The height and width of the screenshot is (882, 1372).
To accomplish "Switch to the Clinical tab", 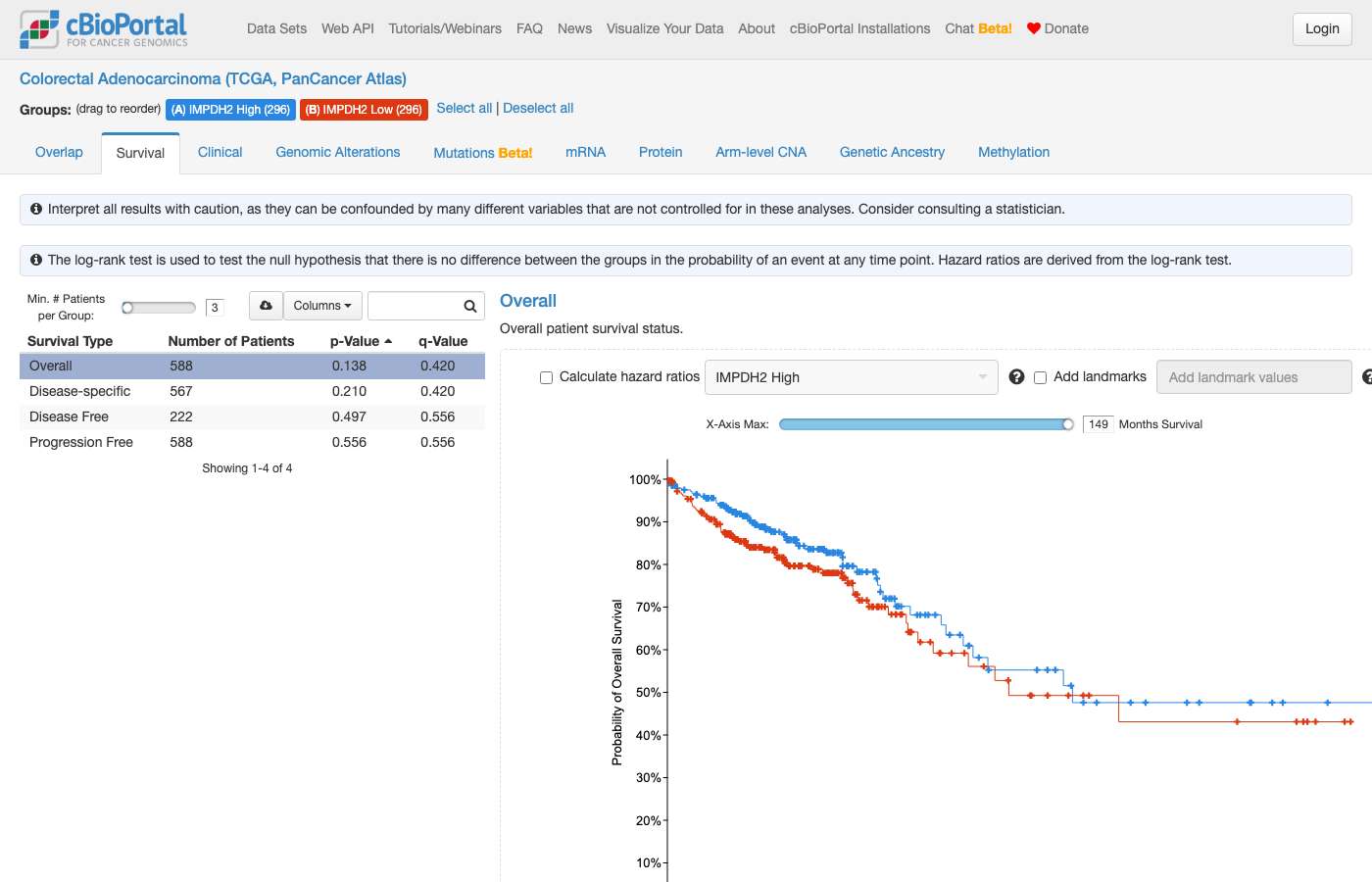I will click(x=220, y=152).
